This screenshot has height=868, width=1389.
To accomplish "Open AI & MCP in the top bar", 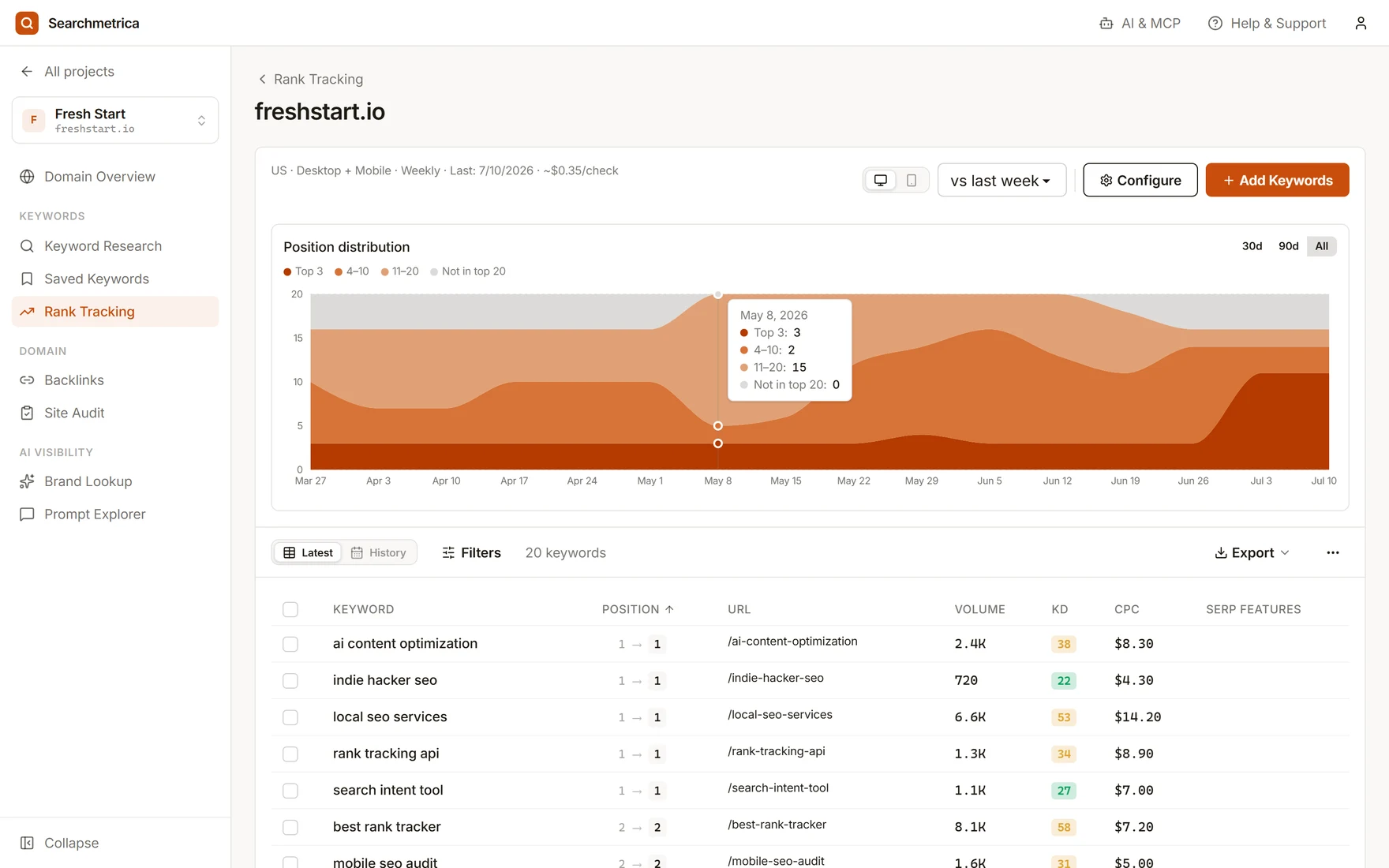I will 1140,23.
